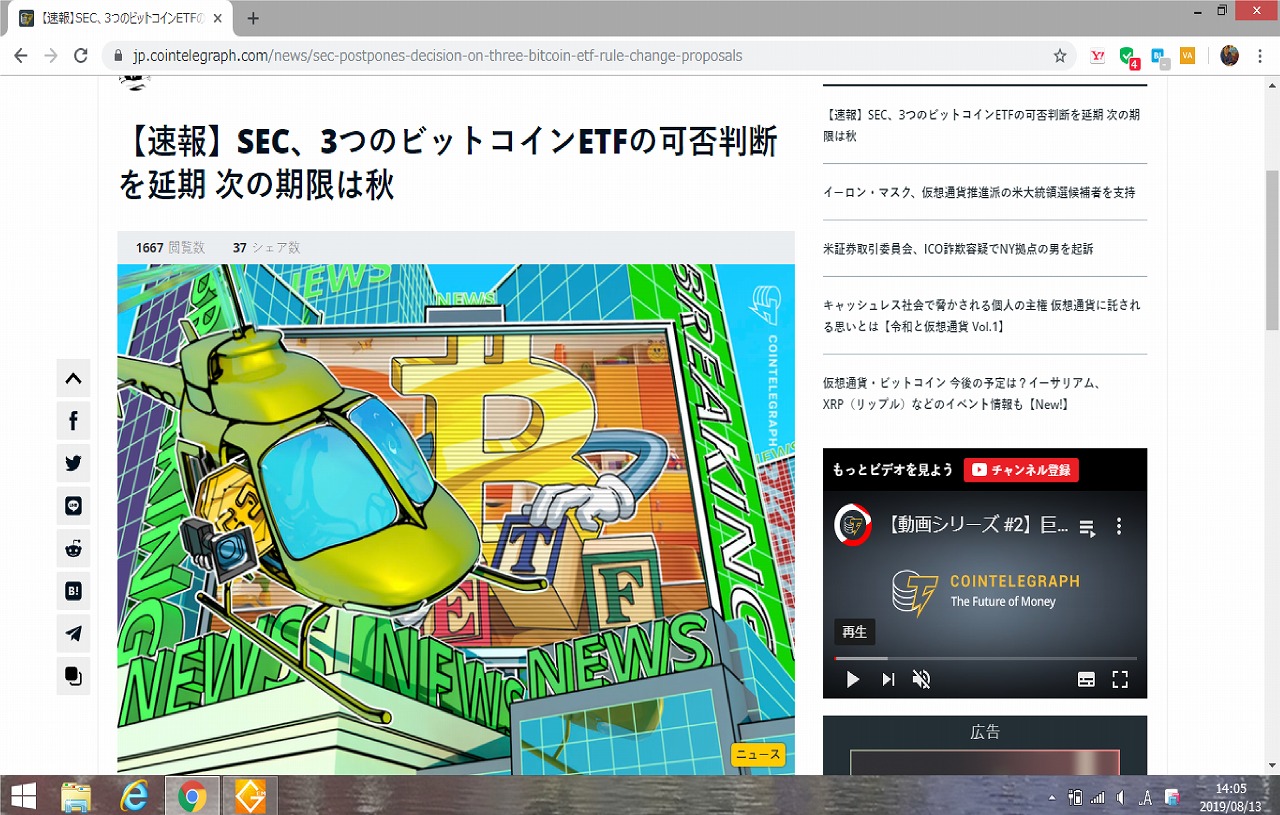Click the チャンネル登録 subscribe button
1280x815 pixels.
point(1021,470)
